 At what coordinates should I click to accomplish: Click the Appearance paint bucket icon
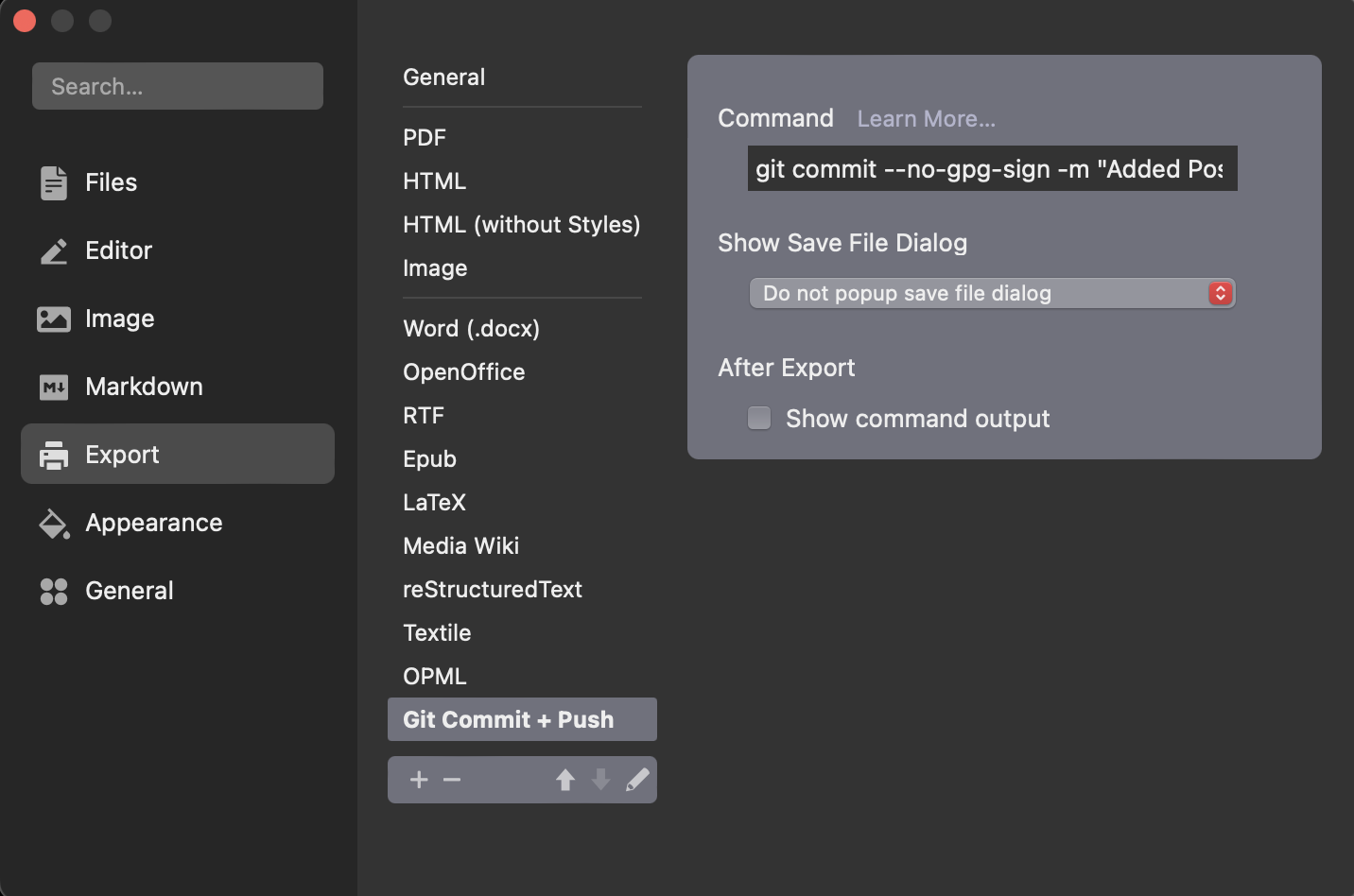[x=54, y=524]
